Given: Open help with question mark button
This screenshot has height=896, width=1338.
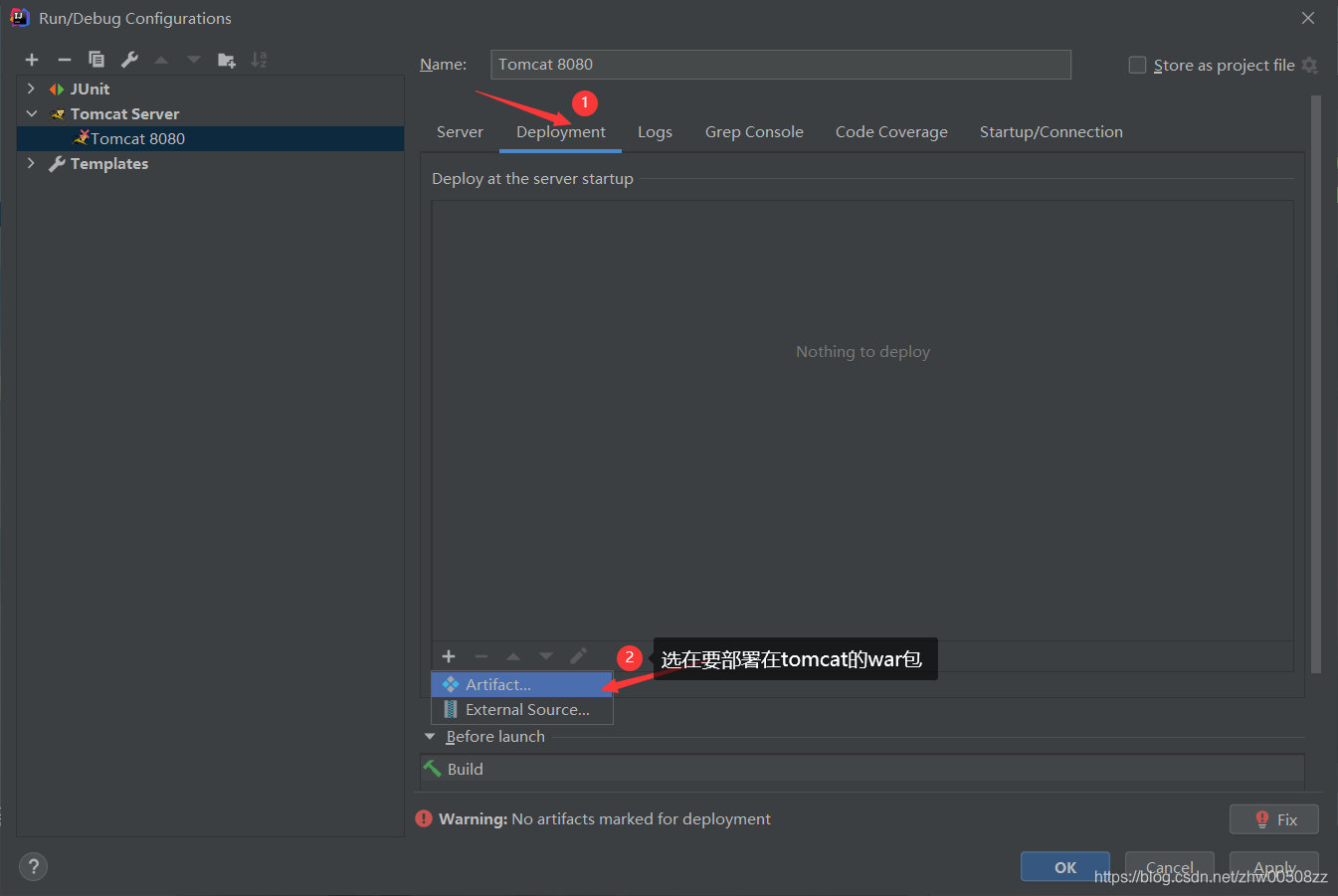Looking at the screenshot, I should (33, 866).
